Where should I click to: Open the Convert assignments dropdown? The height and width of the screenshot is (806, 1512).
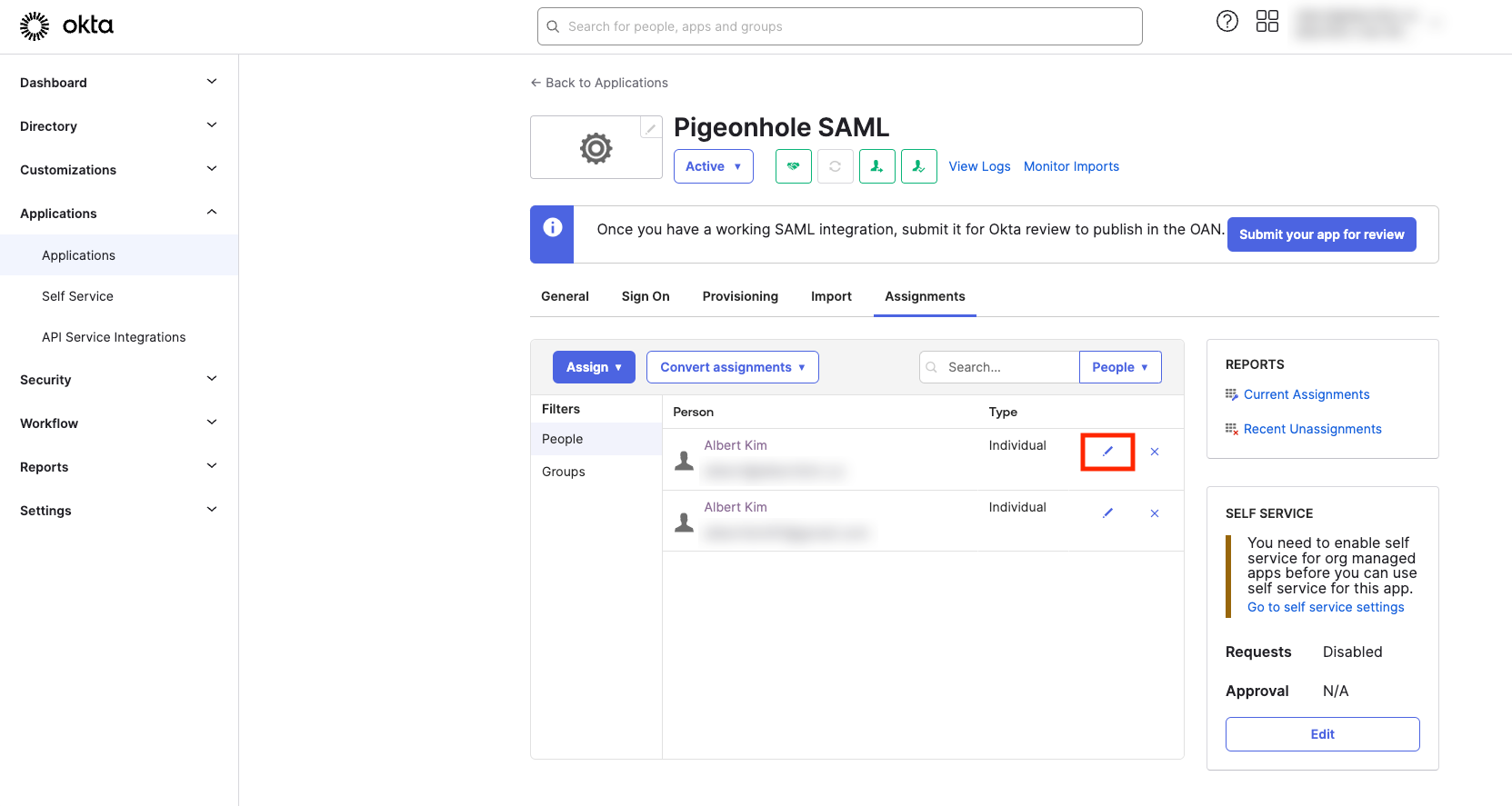(733, 367)
